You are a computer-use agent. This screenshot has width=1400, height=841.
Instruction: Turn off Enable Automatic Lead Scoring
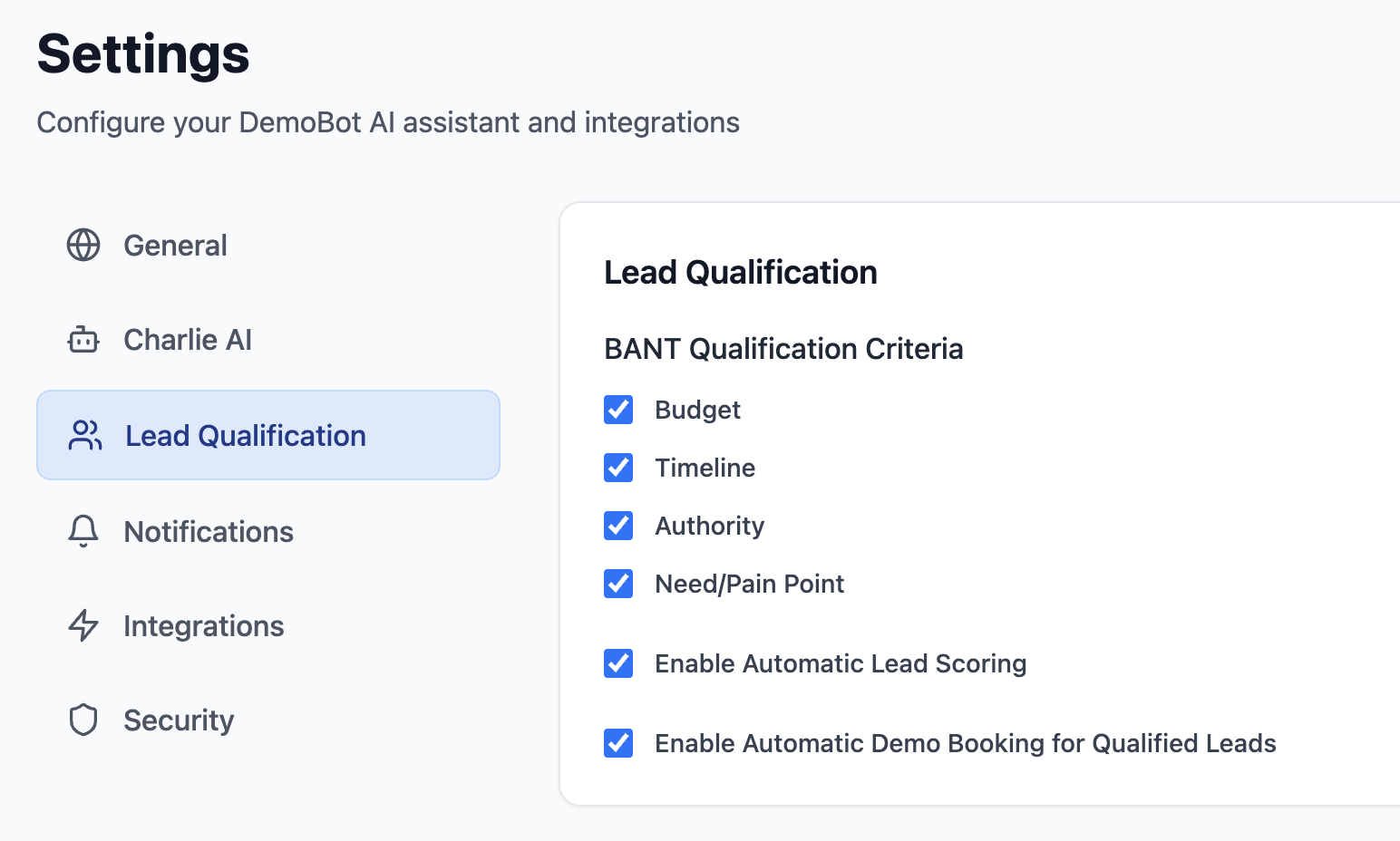click(x=618, y=663)
